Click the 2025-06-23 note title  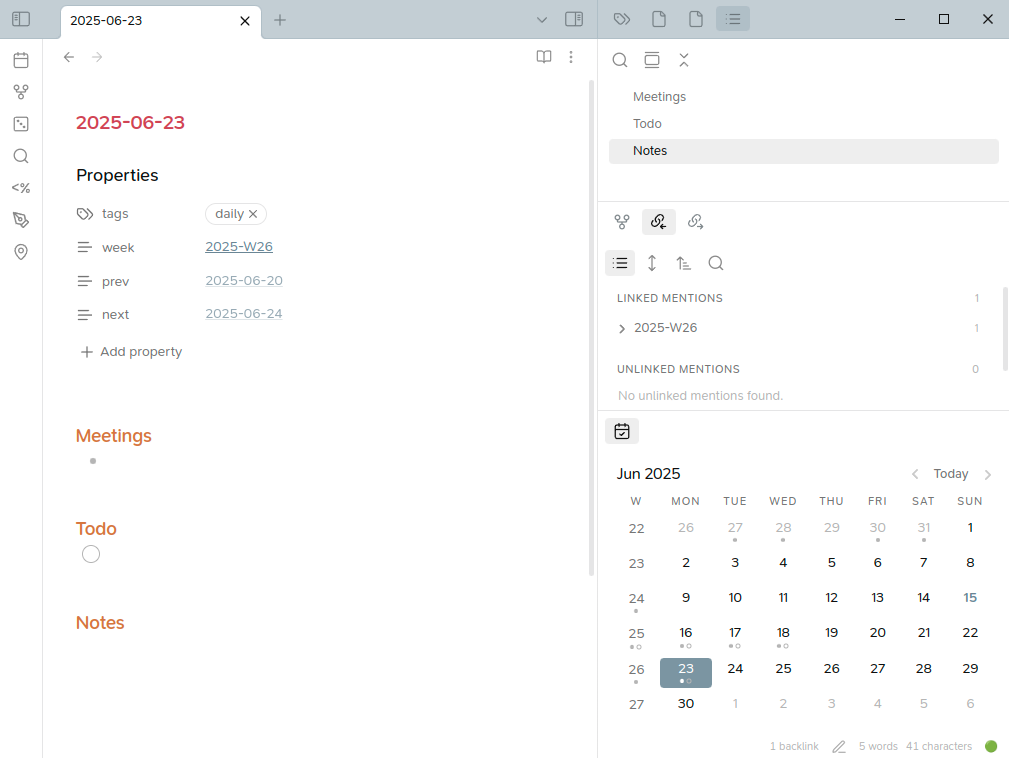point(131,123)
